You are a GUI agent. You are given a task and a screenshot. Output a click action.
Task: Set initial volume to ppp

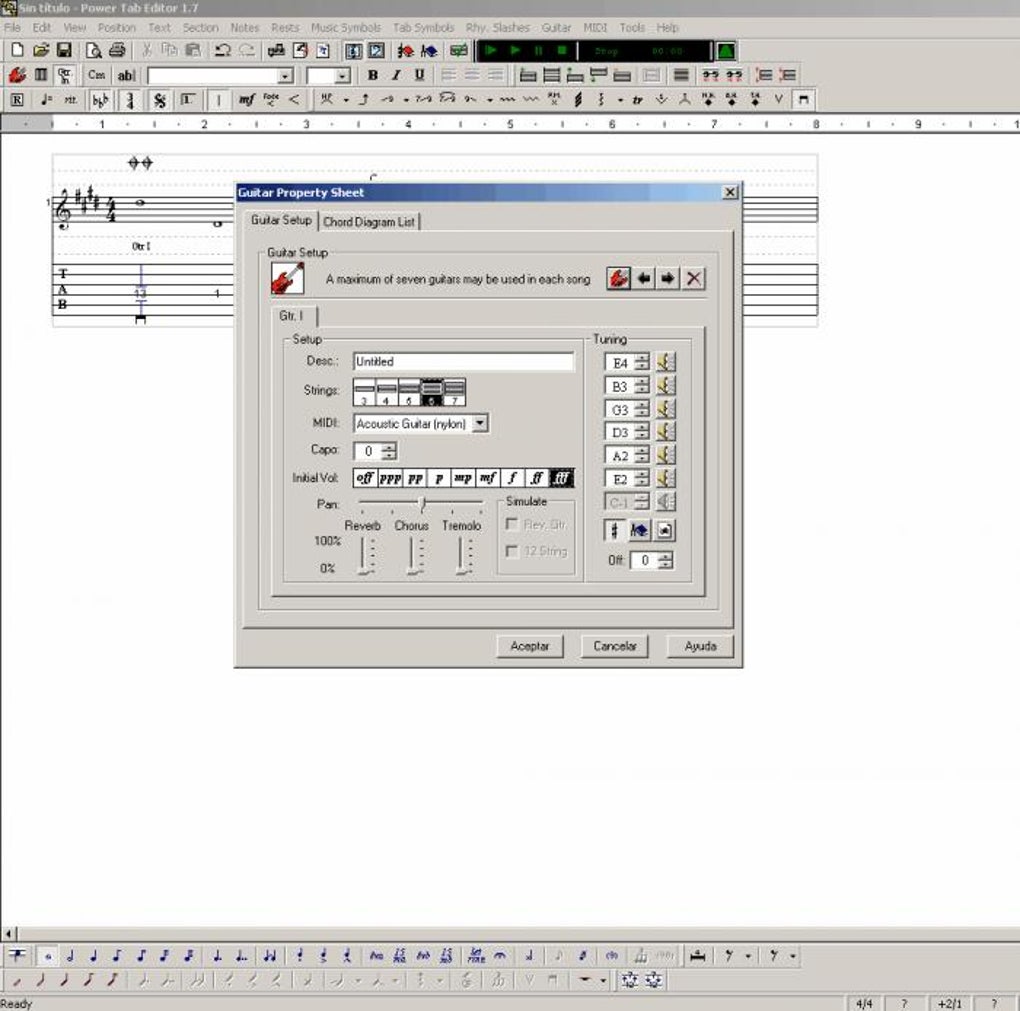(x=390, y=478)
